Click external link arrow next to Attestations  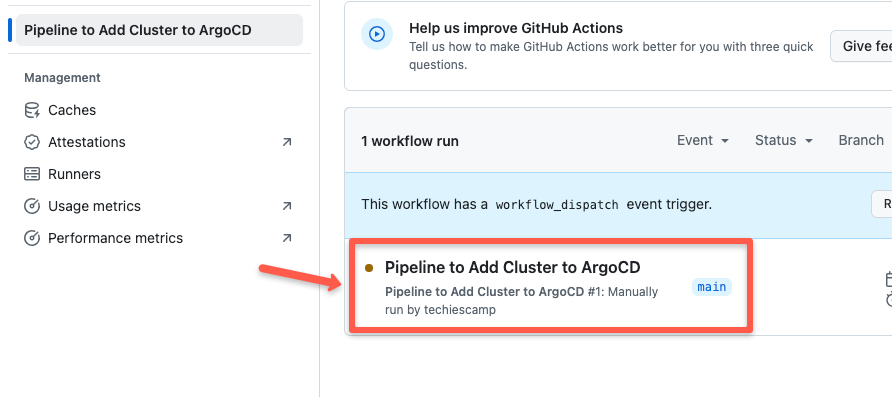click(x=287, y=142)
